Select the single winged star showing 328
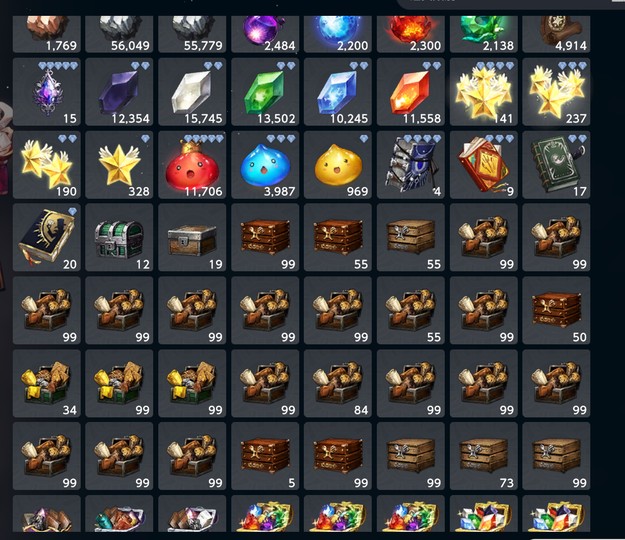This screenshot has height=540, width=625. 119,165
